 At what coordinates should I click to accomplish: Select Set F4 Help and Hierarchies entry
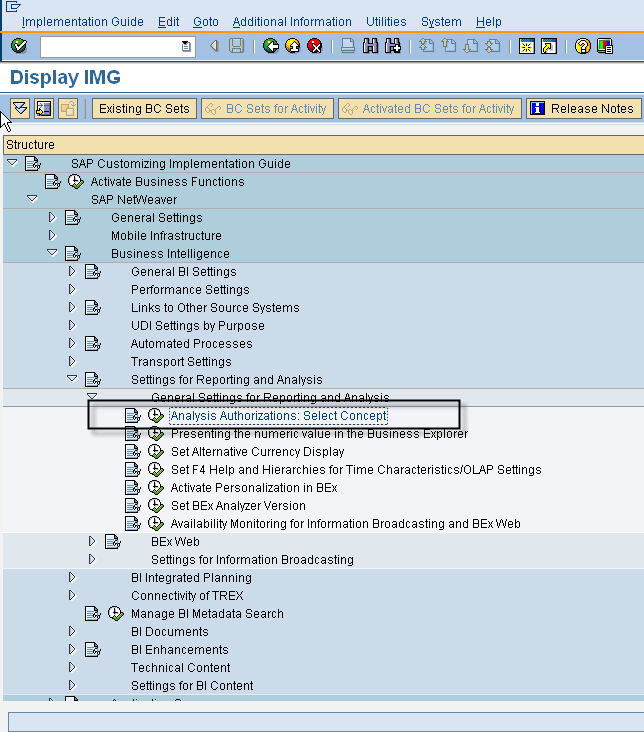coord(356,470)
